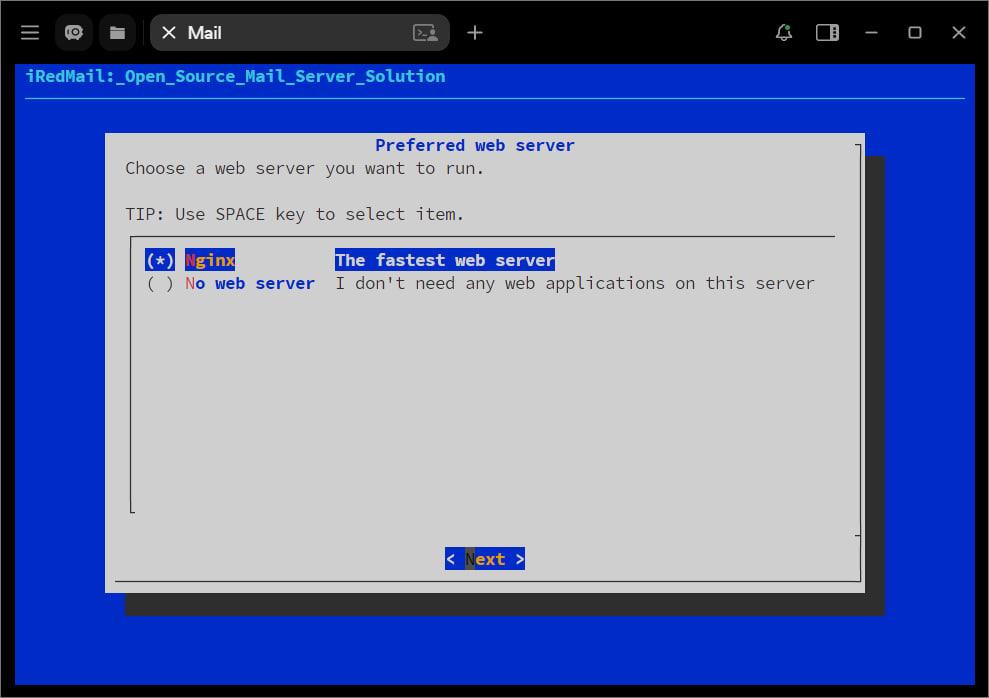Viewport: 989px width, 698px height.
Task: Open the hamburger menu
Action: tap(29, 32)
